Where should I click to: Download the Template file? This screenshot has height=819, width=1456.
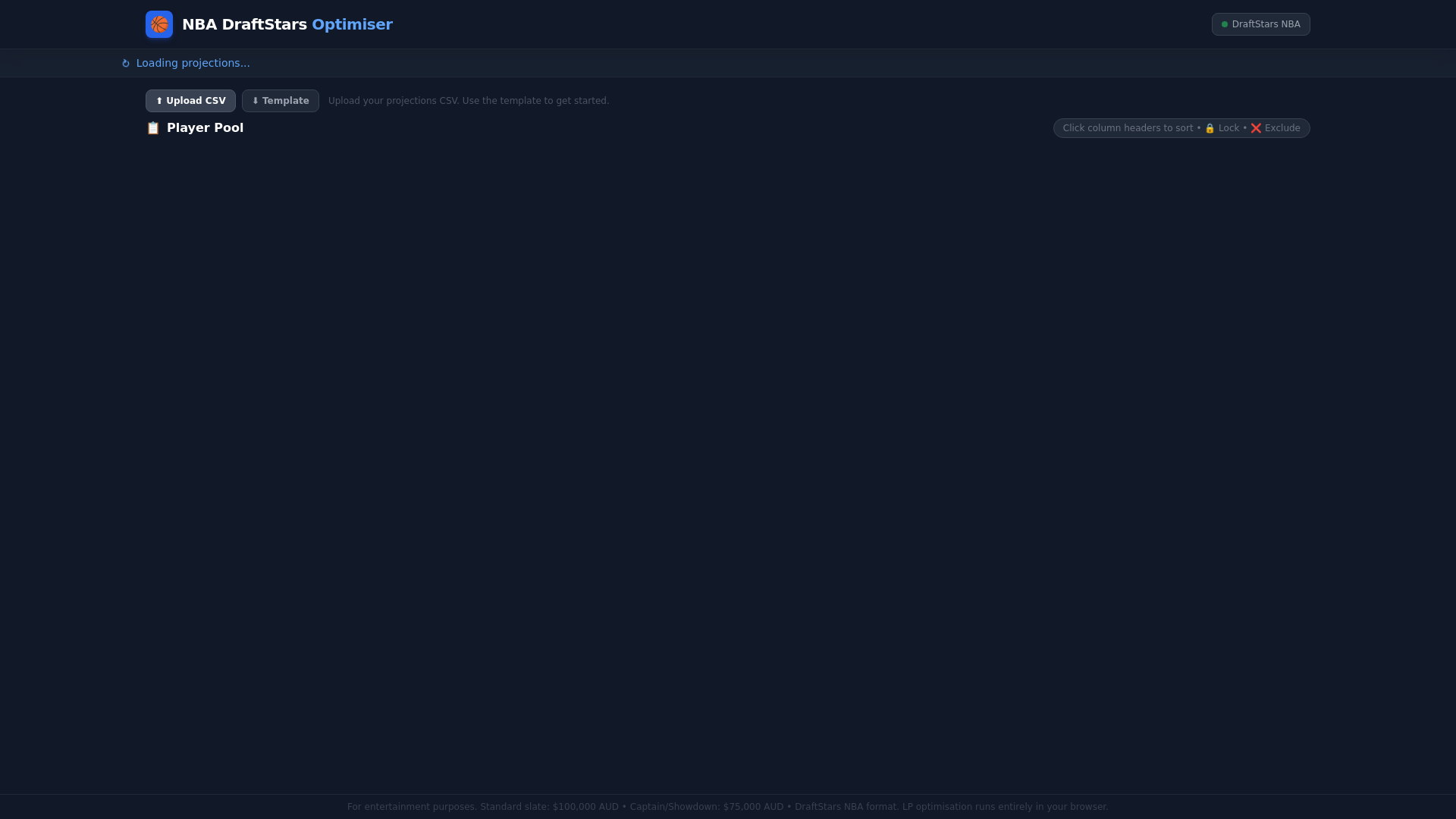281,101
